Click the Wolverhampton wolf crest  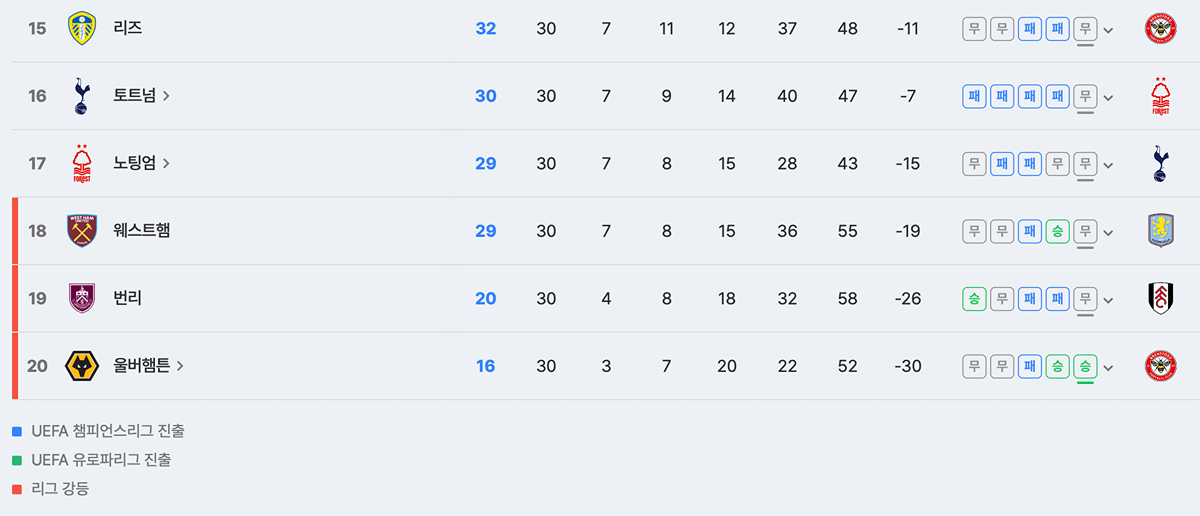click(x=82, y=366)
